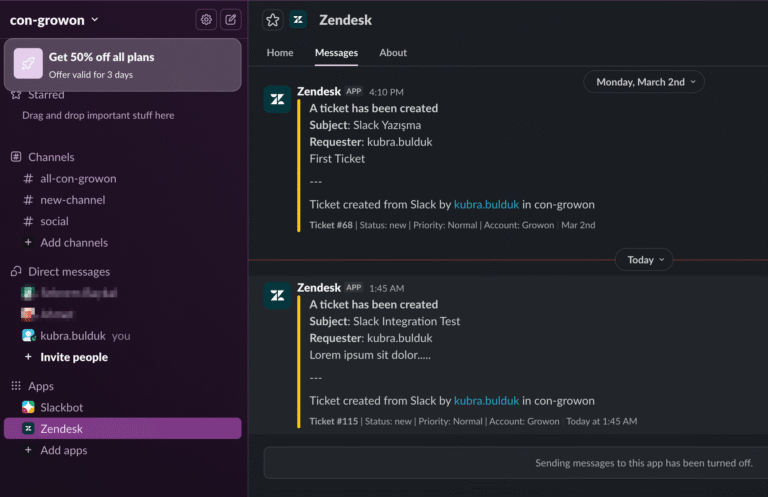Click the Apps grid icon
Image resolution: width=768 pixels, height=497 pixels.
[16, 386]
